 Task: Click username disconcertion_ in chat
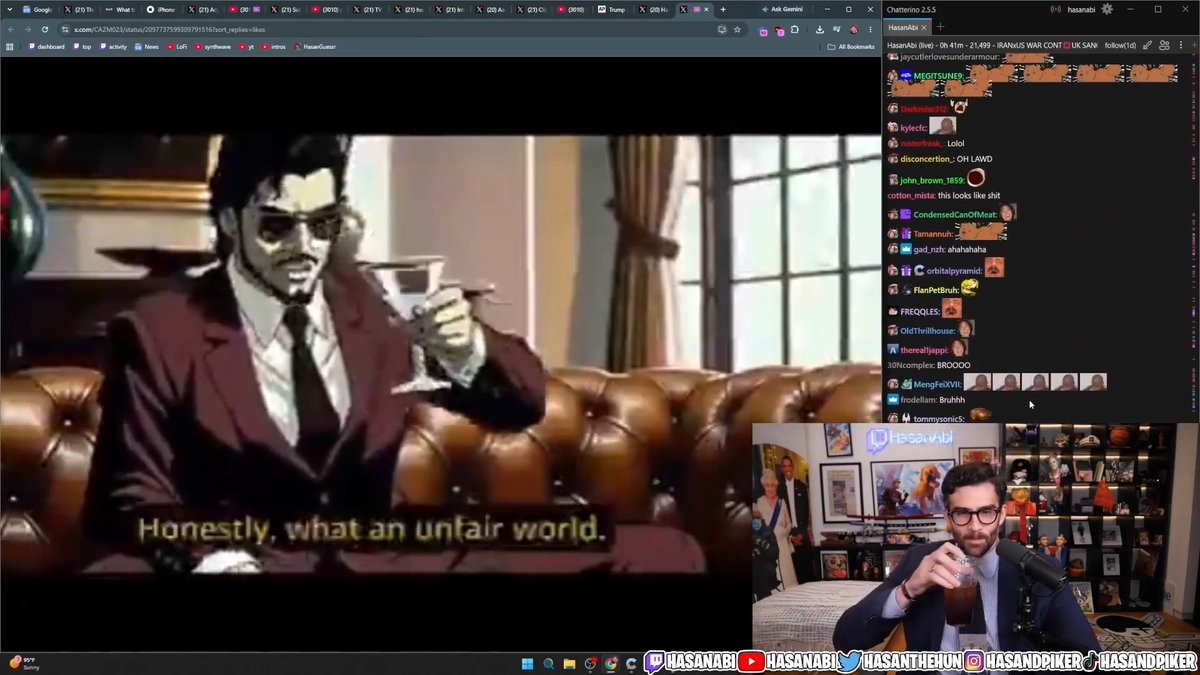pyautogui.click(x=926, y=159)
